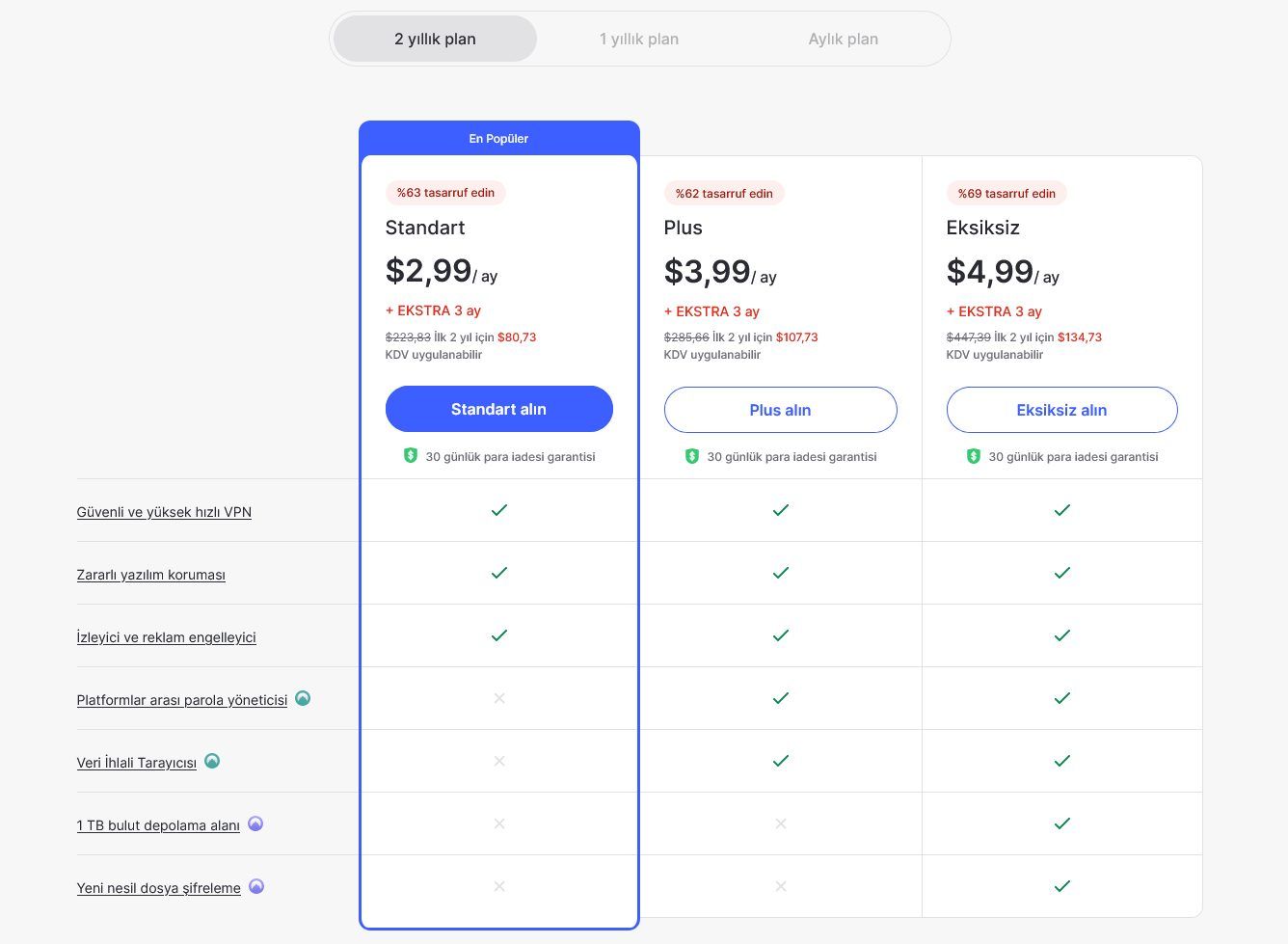Open the Veri İhlali Tarayıcısı link
This screenshot has height=944, width=1288.
point(137,763)
